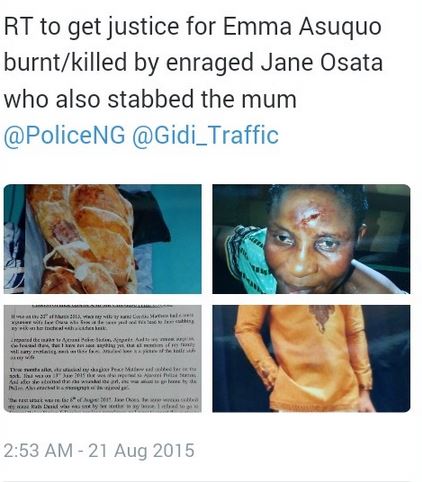The width and height of the screenshot is (422, 482).
Task: Click the first paragraph of the document thumbnail
Action: (x=102, y=321)
